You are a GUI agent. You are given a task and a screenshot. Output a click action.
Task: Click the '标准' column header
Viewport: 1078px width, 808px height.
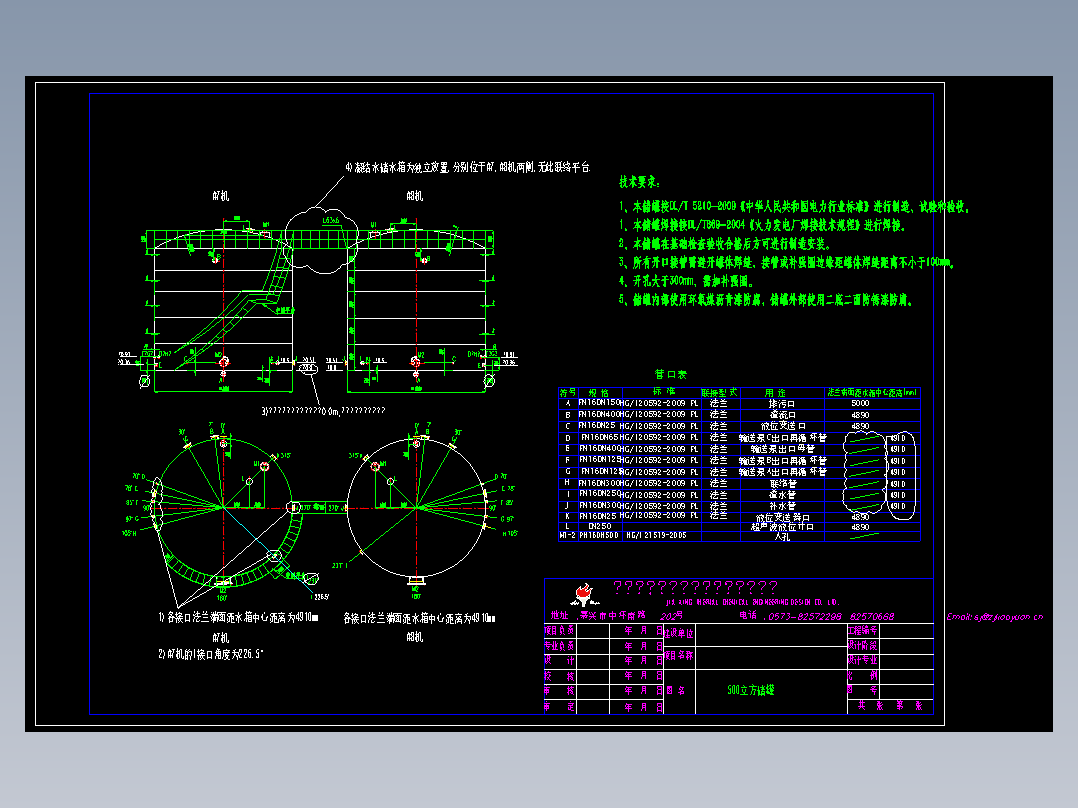(x=664, y=392)
